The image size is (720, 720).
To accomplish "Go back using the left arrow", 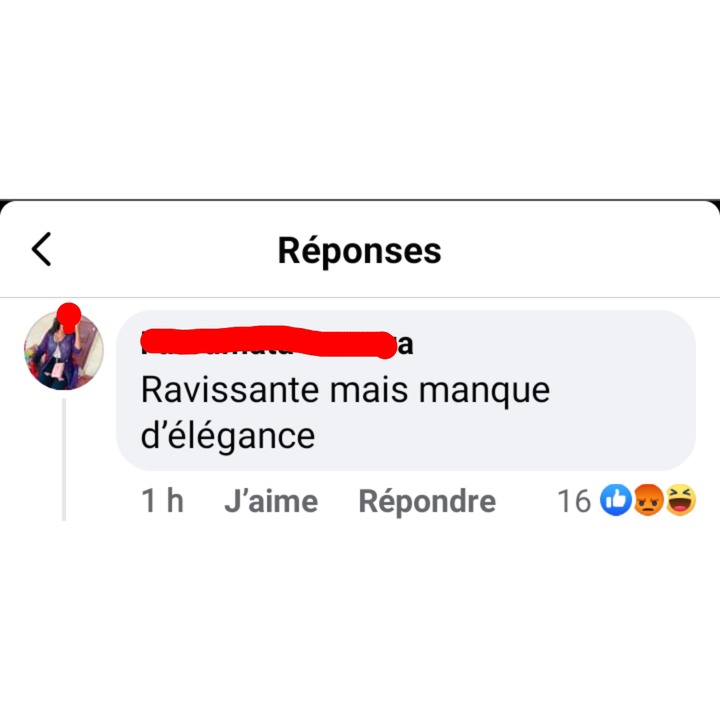I will (x=41, y=249).
